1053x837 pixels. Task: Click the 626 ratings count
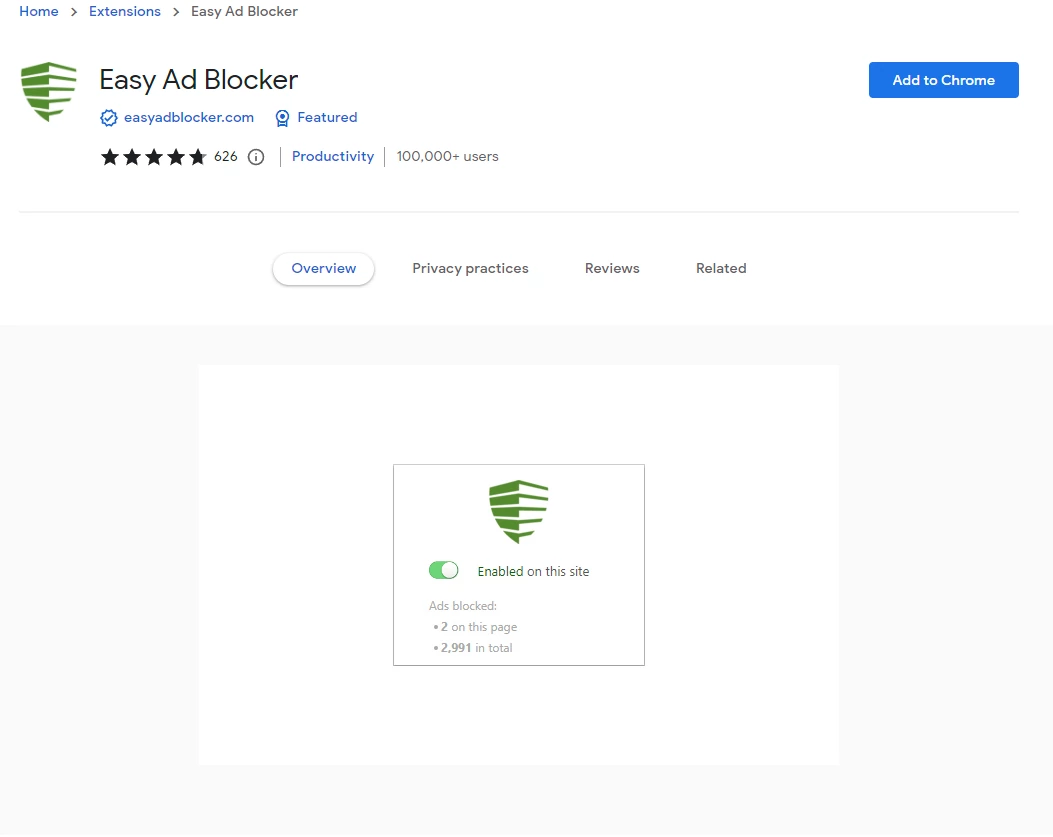point(226,157)
